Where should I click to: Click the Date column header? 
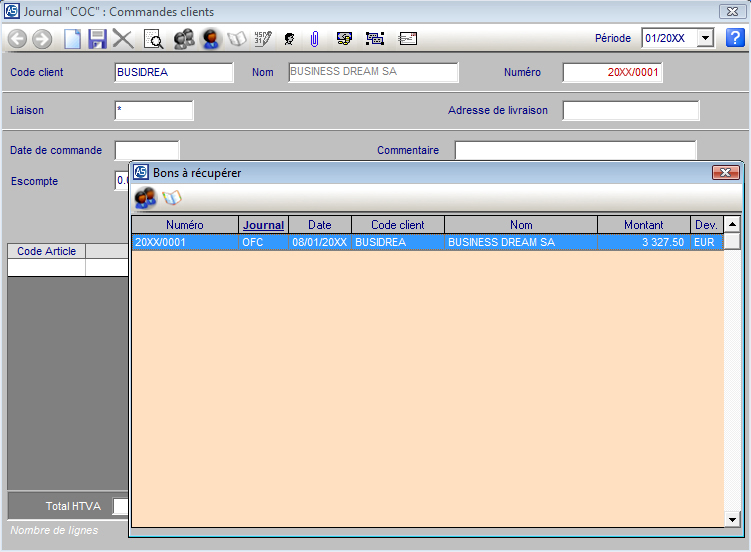pyautogui.click(x=319, y=225)
